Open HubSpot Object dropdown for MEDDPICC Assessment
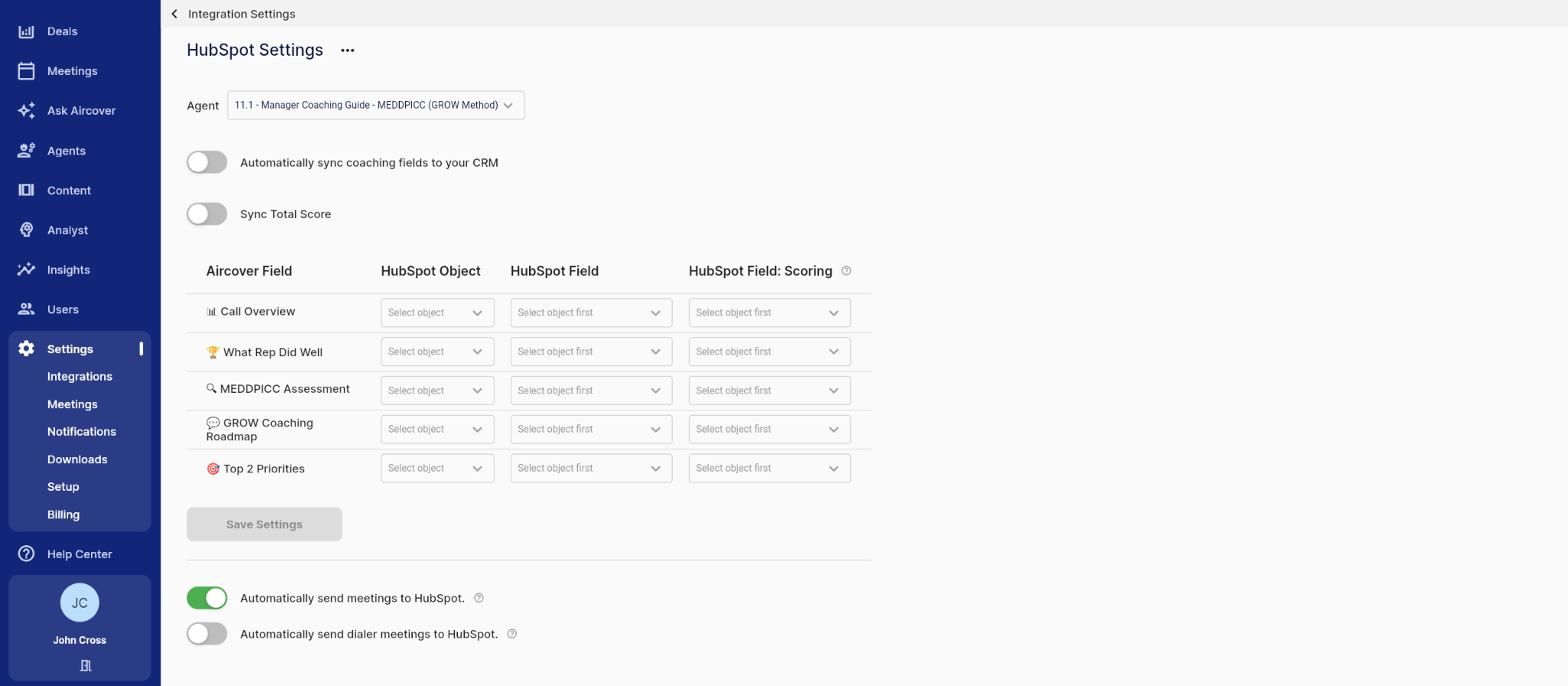Viewport: 1568px width, 686px height. [x=437, y=390]
